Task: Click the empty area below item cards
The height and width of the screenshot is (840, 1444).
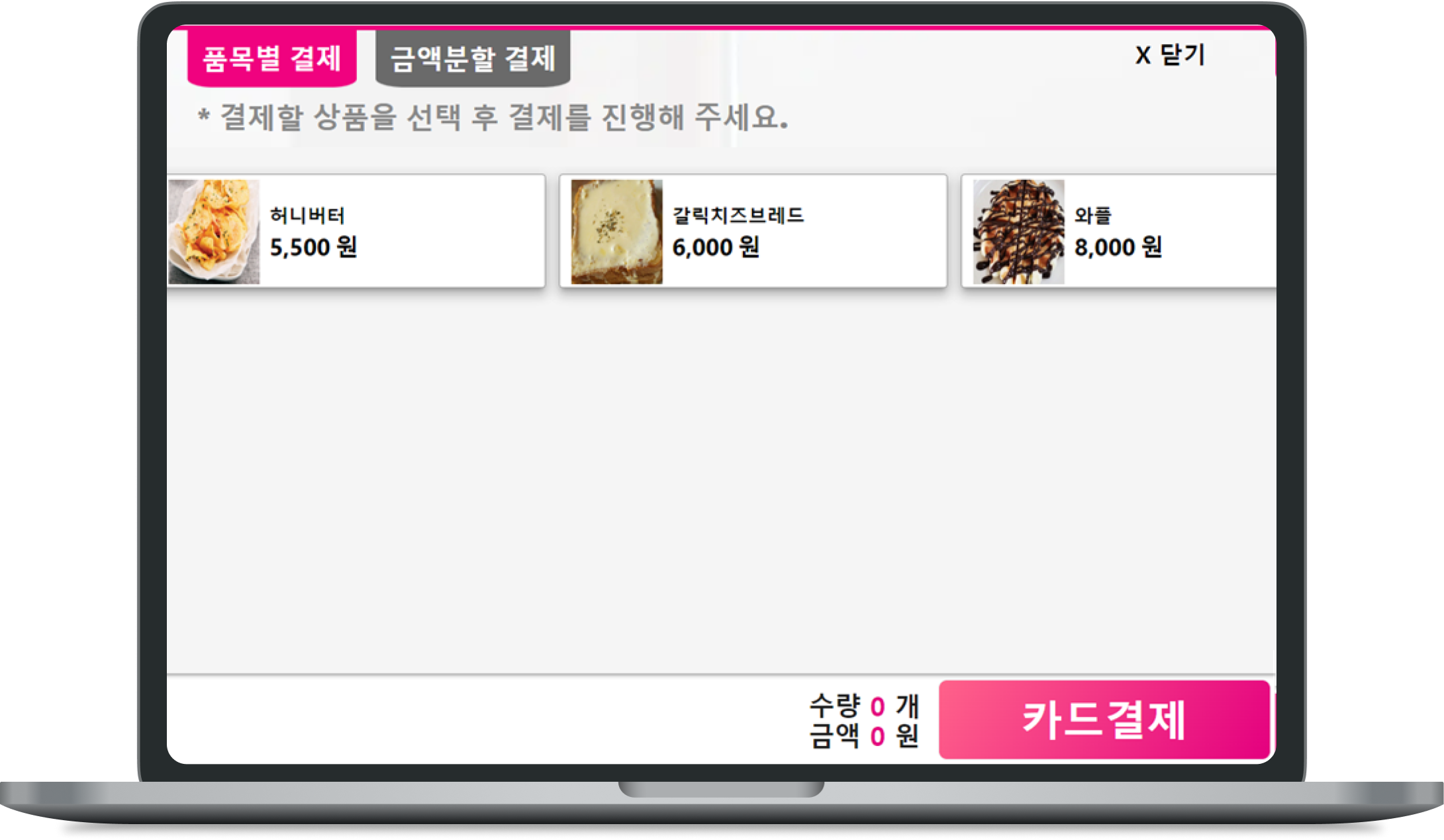Action: click(721, 480)
